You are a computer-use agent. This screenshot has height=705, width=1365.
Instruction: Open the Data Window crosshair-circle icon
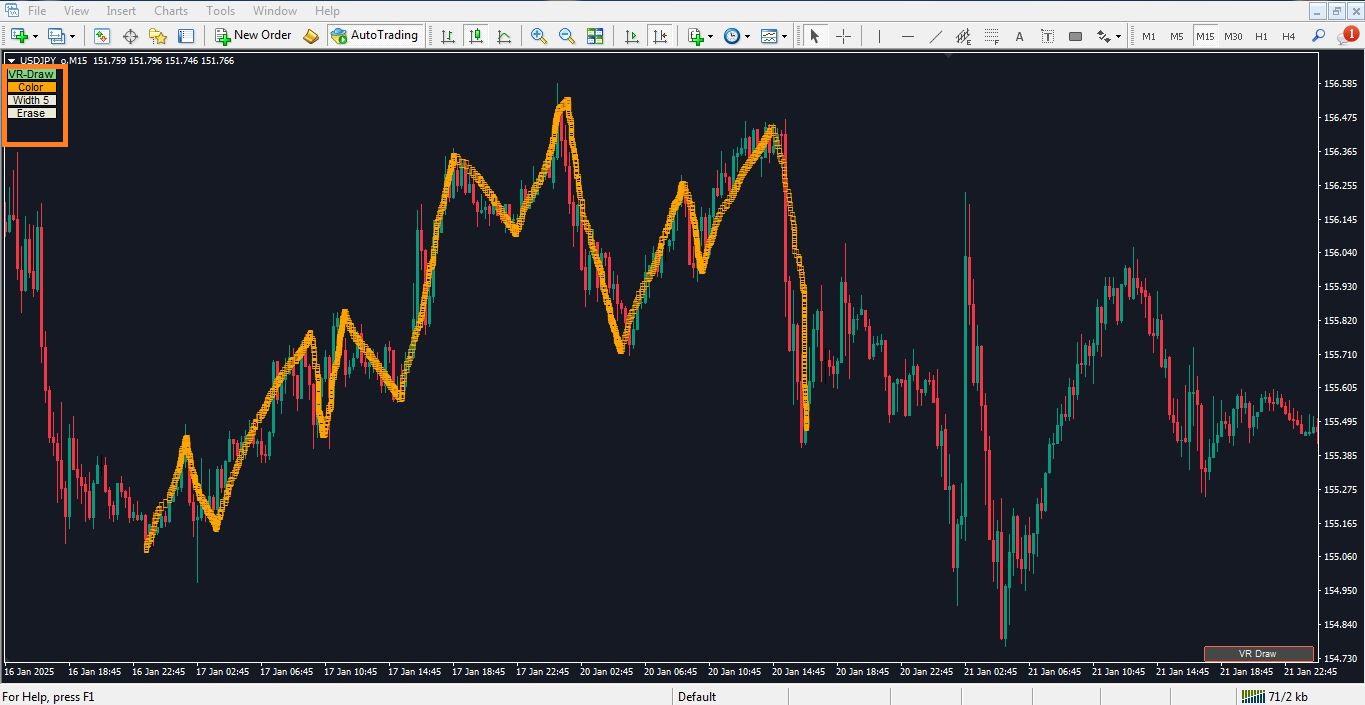130,36
